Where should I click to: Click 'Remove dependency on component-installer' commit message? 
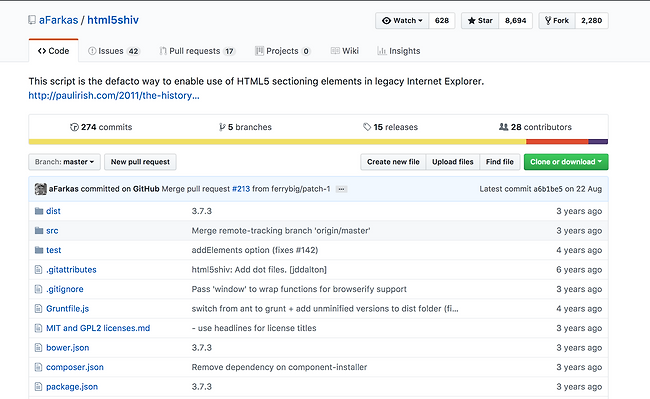point(279,367)
